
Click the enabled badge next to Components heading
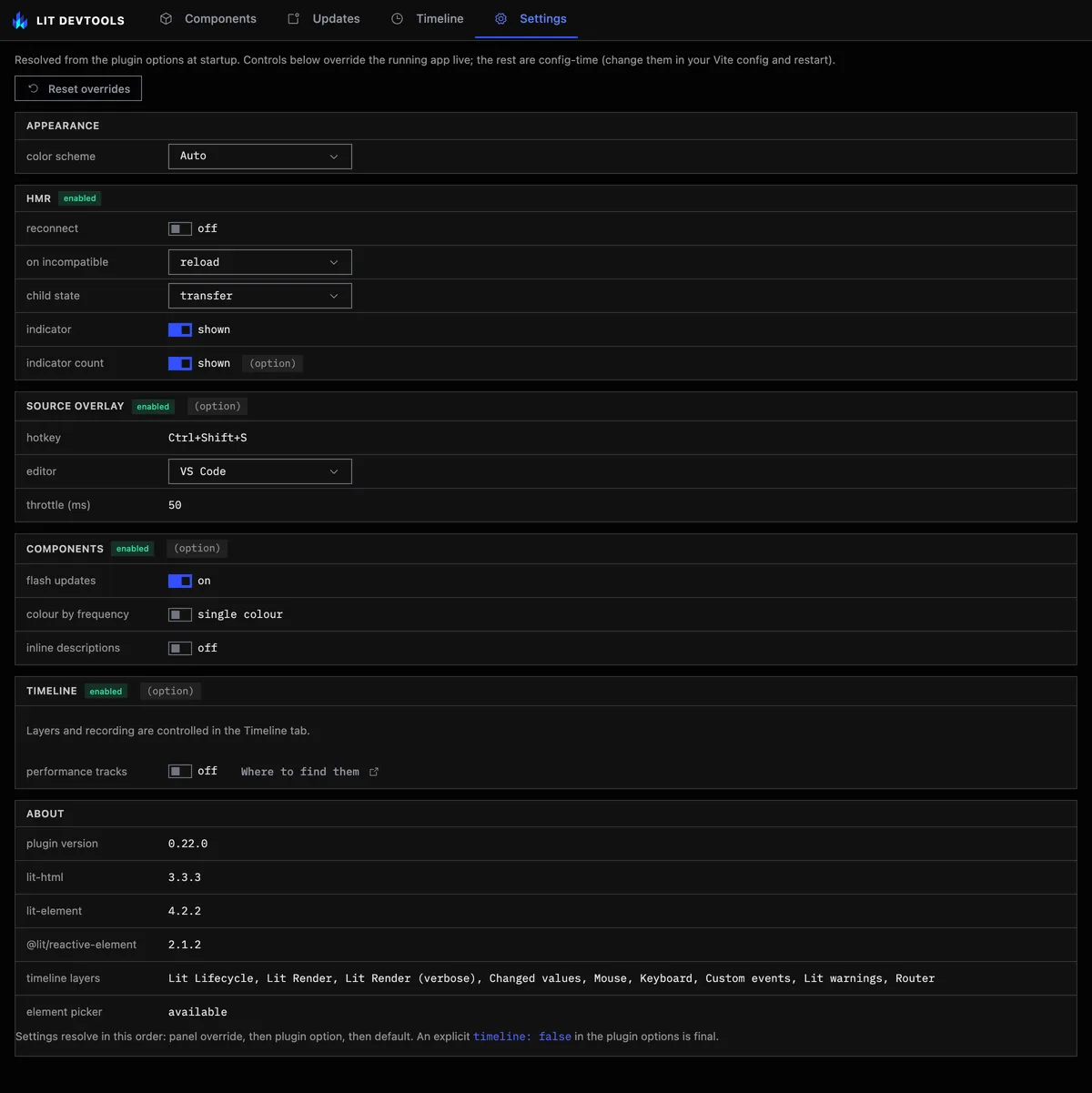pyautogui.click(x=132, y=549)
